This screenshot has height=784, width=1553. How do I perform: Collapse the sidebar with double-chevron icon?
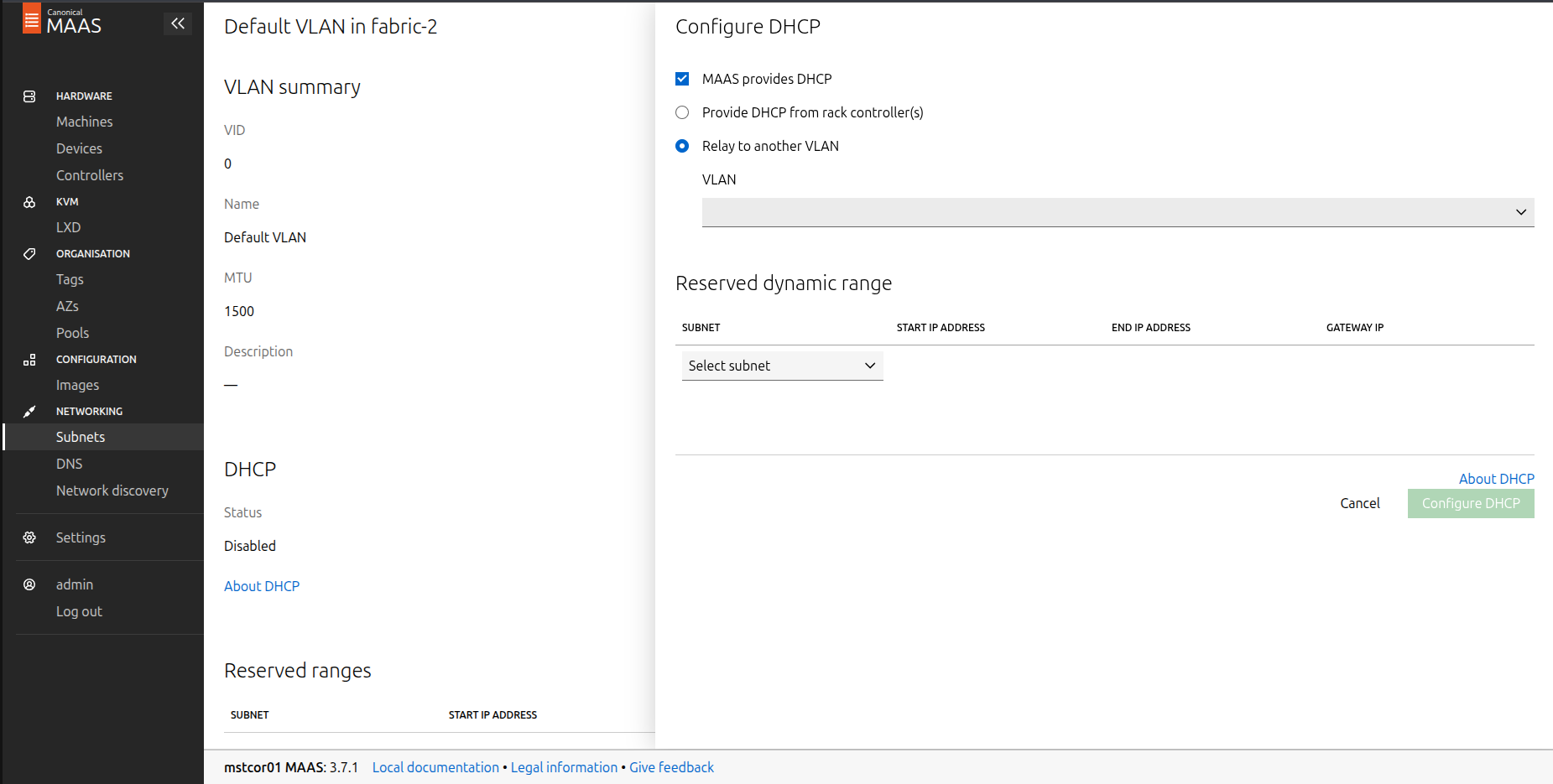point(178,23)
